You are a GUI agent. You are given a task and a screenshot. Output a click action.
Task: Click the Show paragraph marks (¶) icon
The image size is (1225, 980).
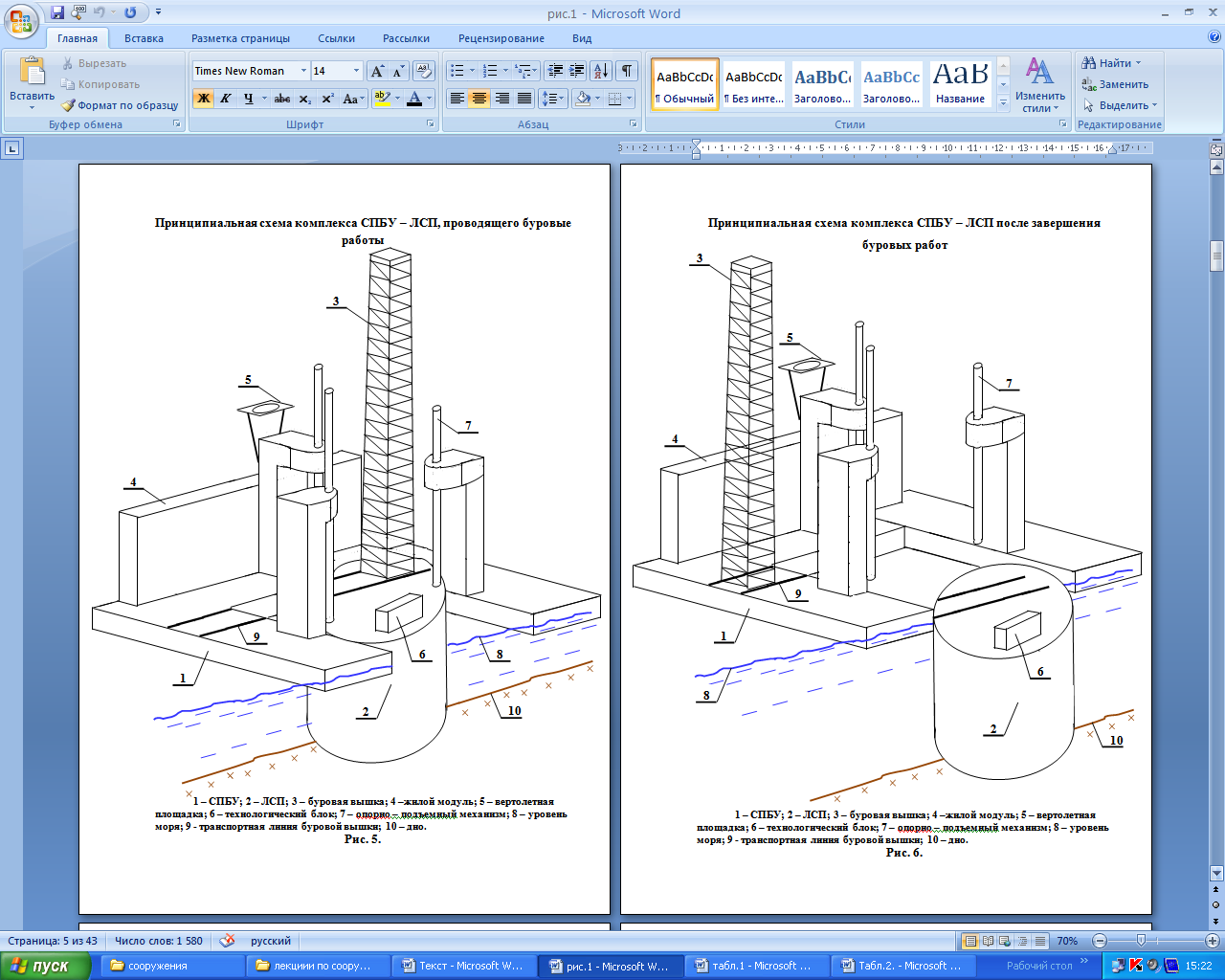point(627,71)
